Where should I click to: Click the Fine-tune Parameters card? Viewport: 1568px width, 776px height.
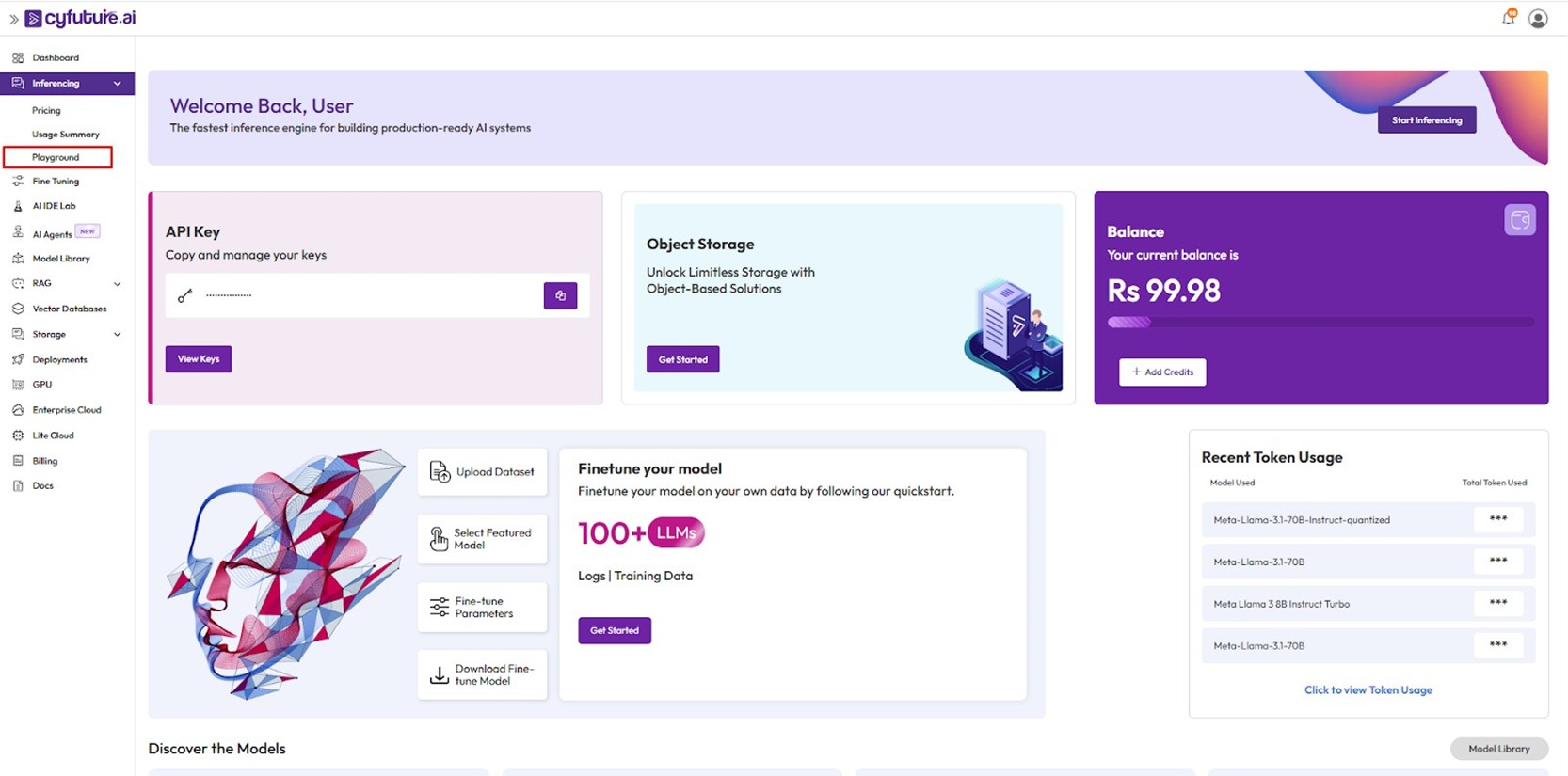pyautogui.click(x=482, y=608)
